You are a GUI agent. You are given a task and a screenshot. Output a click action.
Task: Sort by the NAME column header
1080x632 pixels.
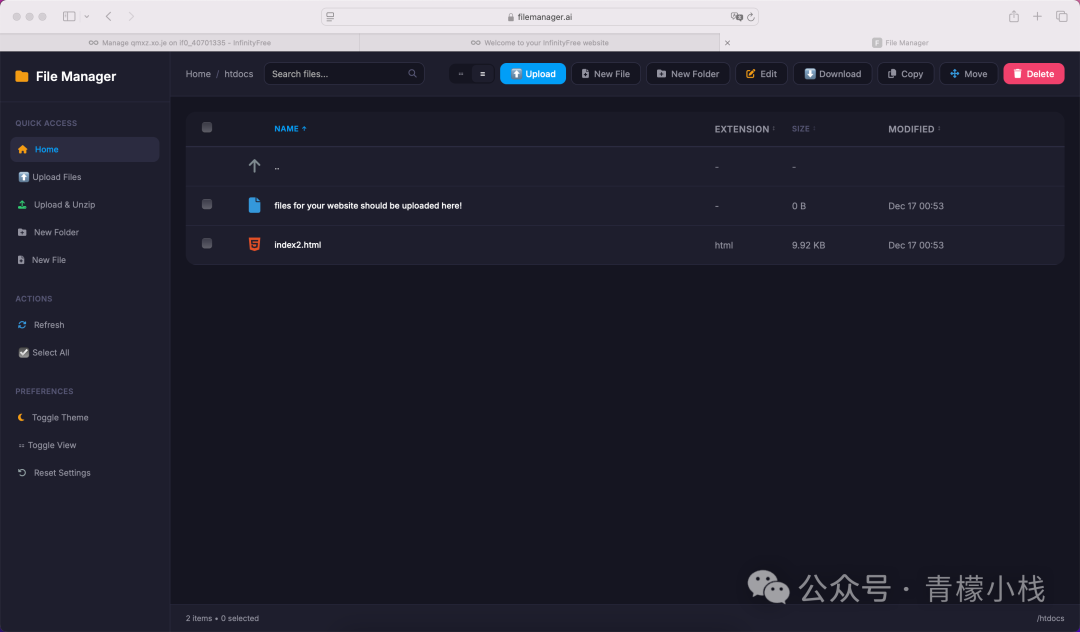click(290, 129)
